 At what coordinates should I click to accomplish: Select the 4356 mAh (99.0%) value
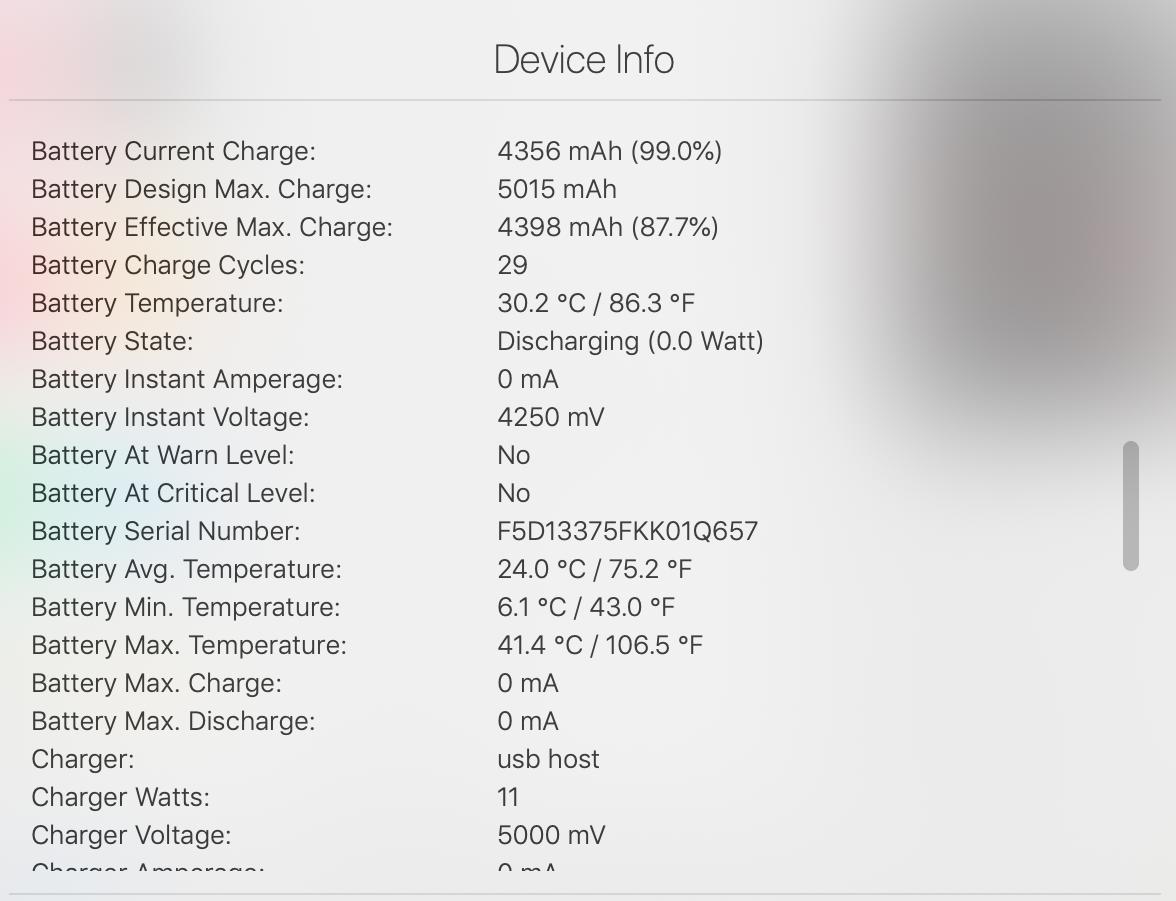[609, 151]
